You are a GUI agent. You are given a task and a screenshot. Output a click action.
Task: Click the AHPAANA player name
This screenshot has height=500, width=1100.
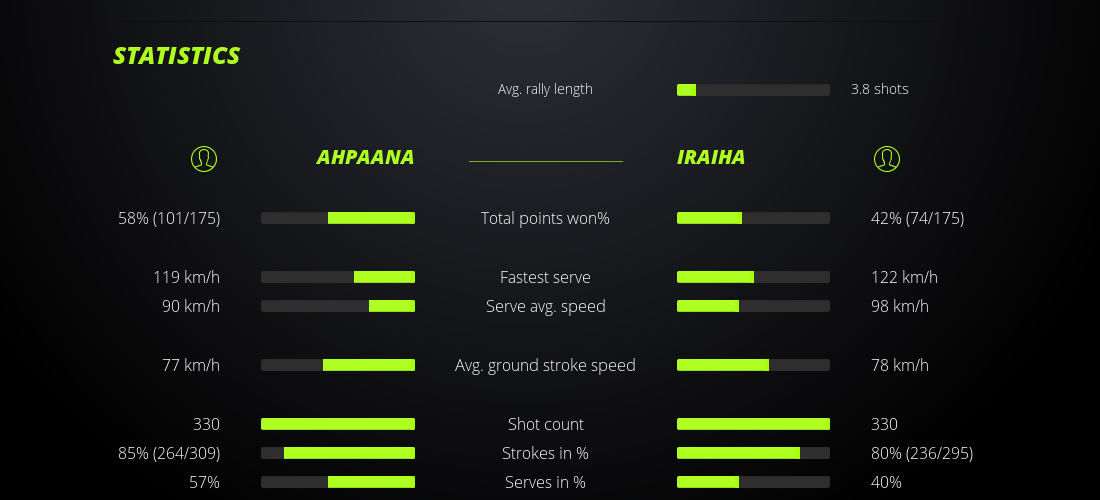point(365,157)
